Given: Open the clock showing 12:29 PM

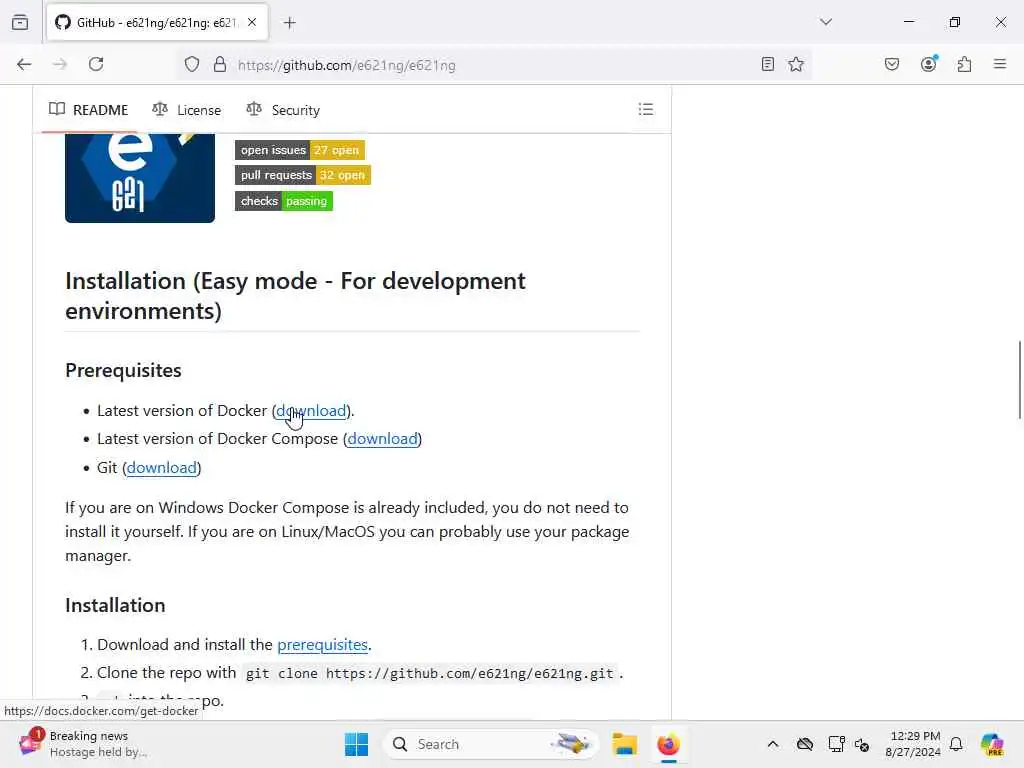Looking at the screenshot, I should point(913,744).
